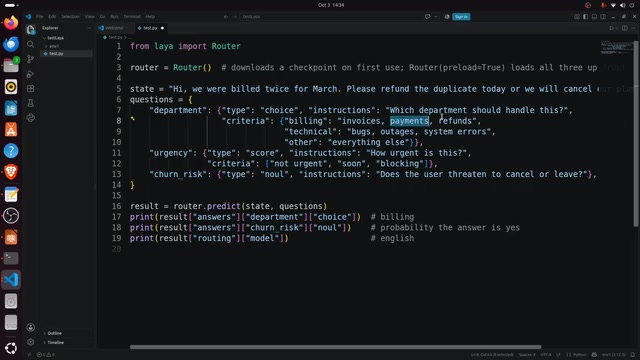Toggle the Secondary Side Bar layout button
The height and width of the screenshot is (360, 640).
click(x=603, y=17)
